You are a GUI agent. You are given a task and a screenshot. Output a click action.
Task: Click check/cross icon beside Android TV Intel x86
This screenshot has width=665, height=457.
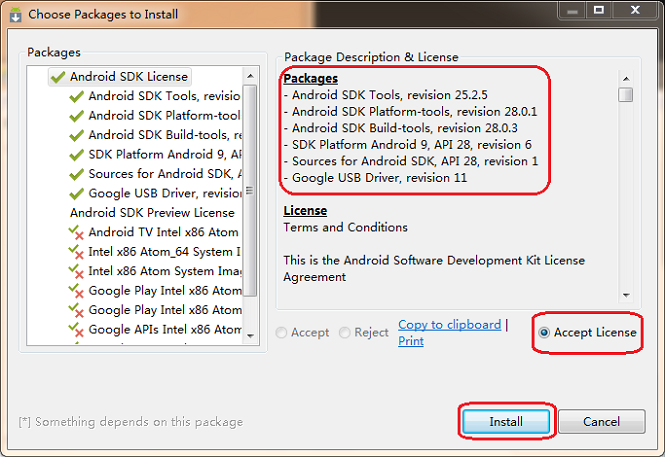coord(76,232)
